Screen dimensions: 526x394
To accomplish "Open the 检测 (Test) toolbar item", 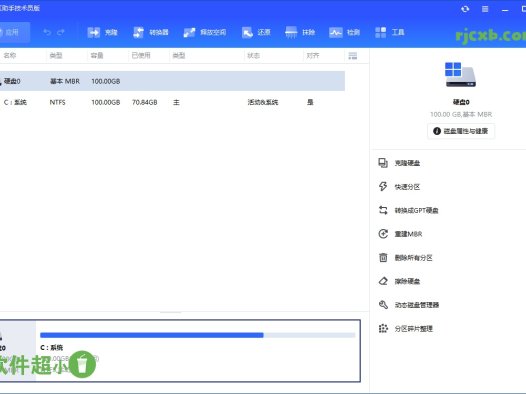I will [x=345, y=32].
